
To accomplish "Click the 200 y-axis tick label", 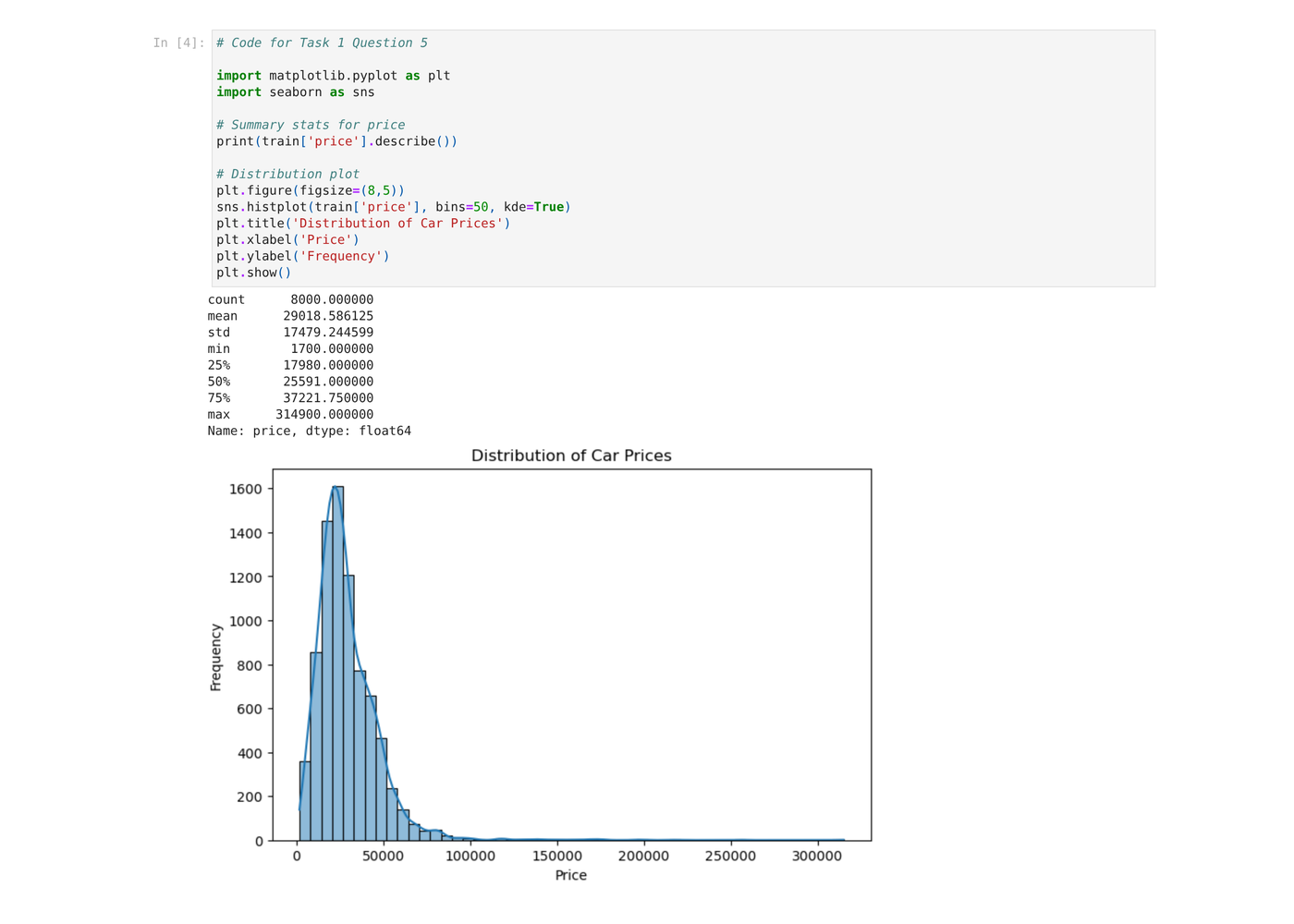I will click(x=250, y=796).
